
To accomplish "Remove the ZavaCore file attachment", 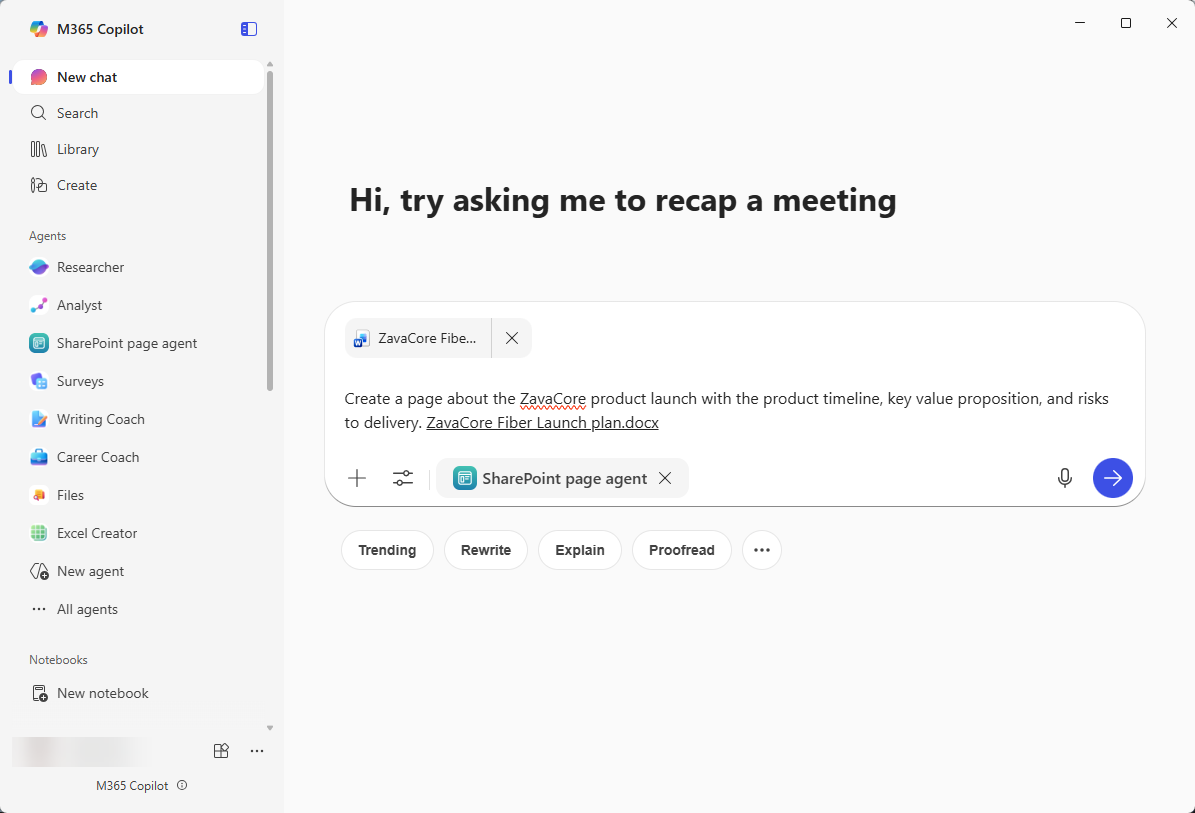I will [511, 338].
